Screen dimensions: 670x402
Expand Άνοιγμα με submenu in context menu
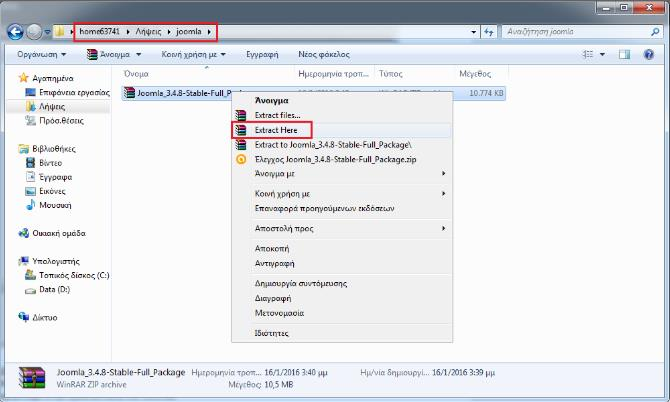[x=342, y=173]
